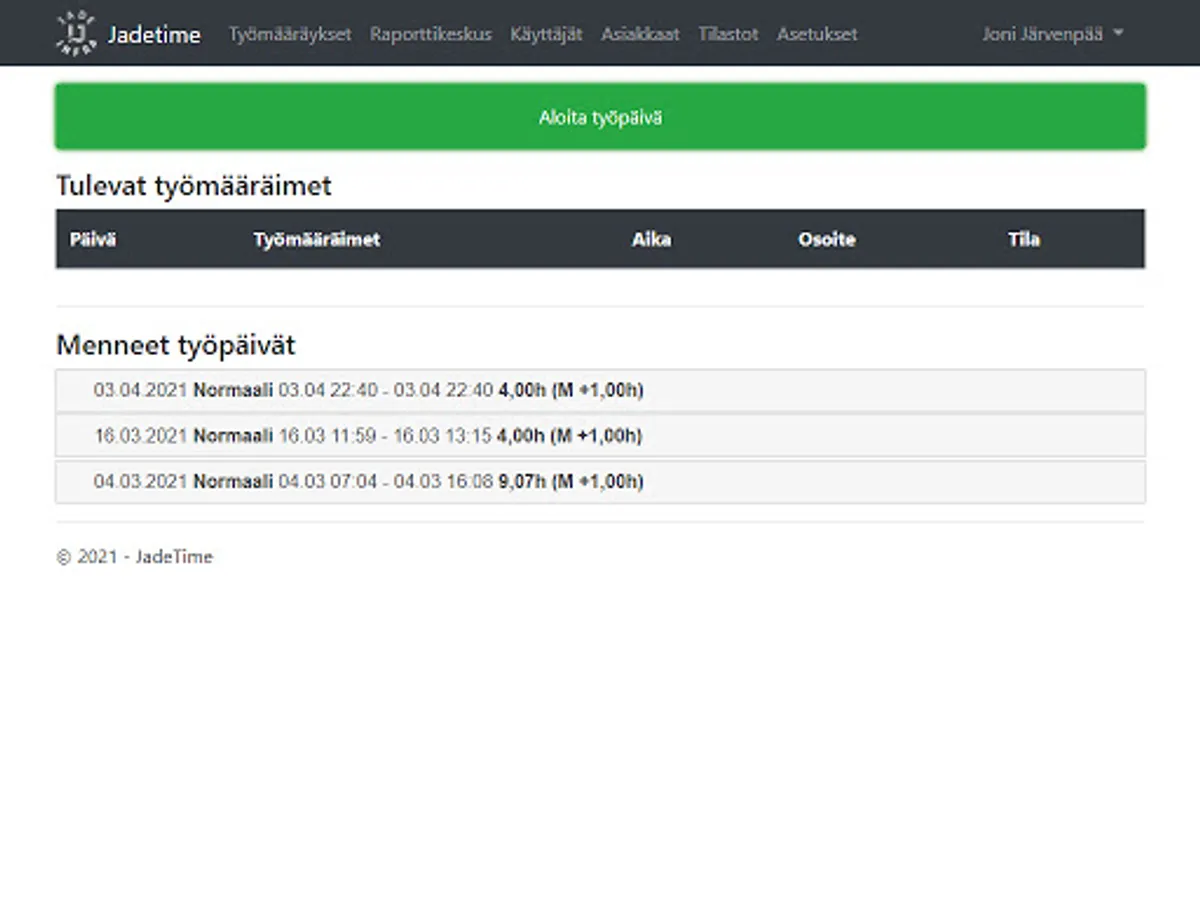Viewport: 1200px width, 900px height.
Task: Select the Tila column header
Action: click(1024, 239)
